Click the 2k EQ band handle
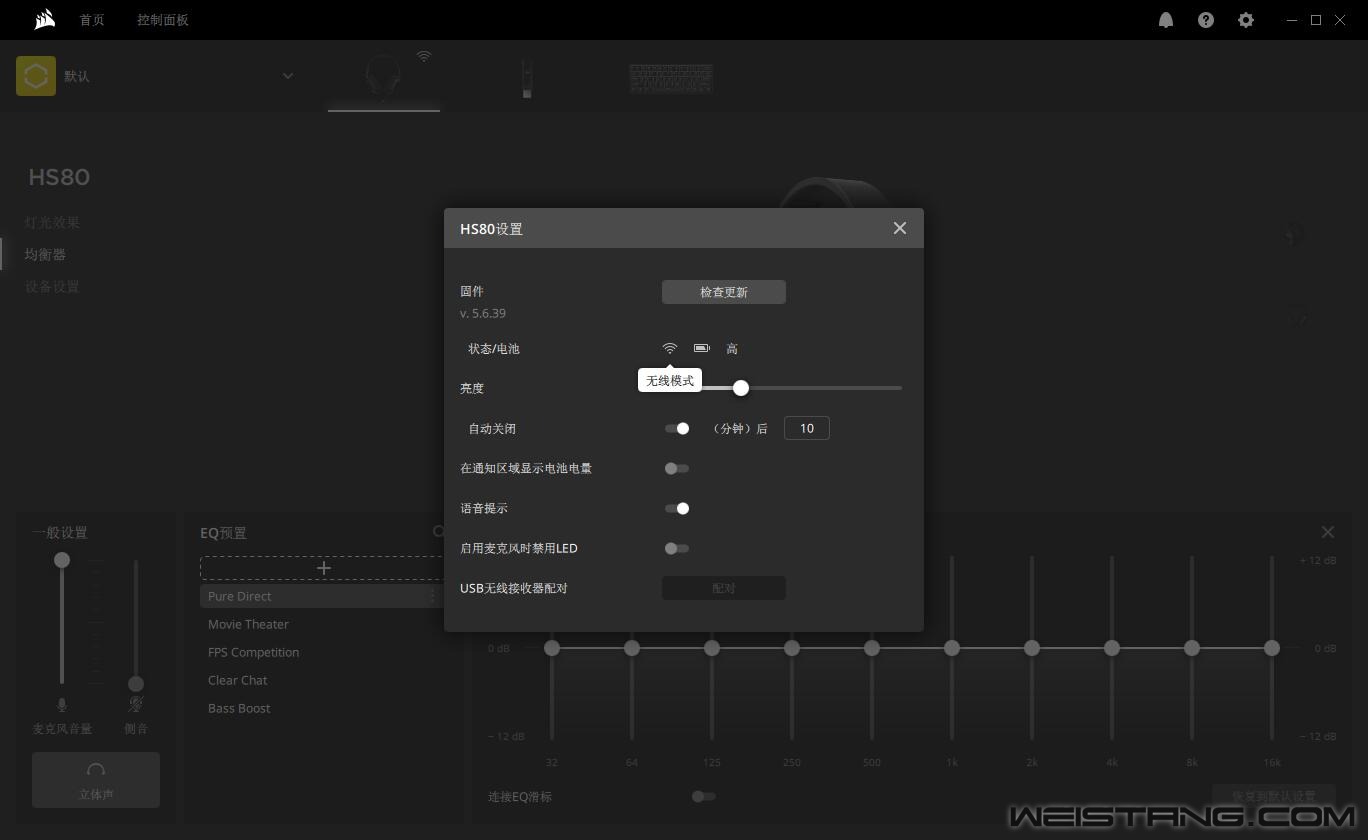Viewport: 1368px width, 840px height. (1032, 648)
